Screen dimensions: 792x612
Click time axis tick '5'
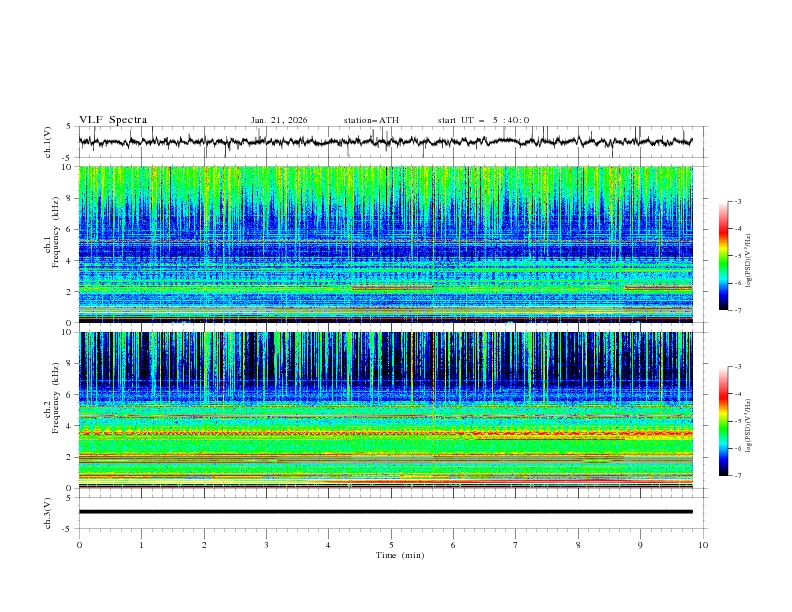[x=391, y=545]
